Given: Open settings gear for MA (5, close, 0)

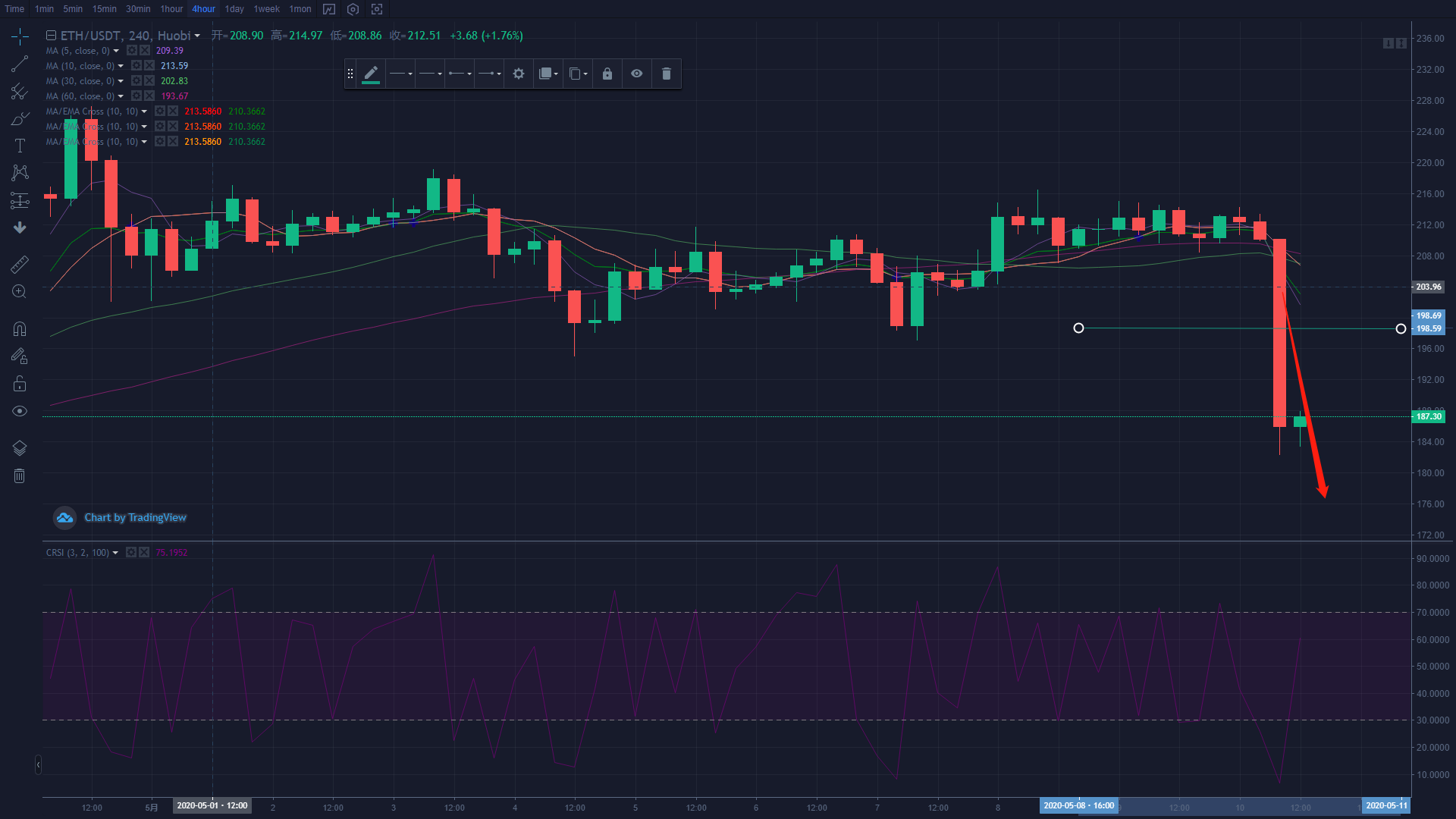Looking at the screenshot, I should tap(132, 51).
